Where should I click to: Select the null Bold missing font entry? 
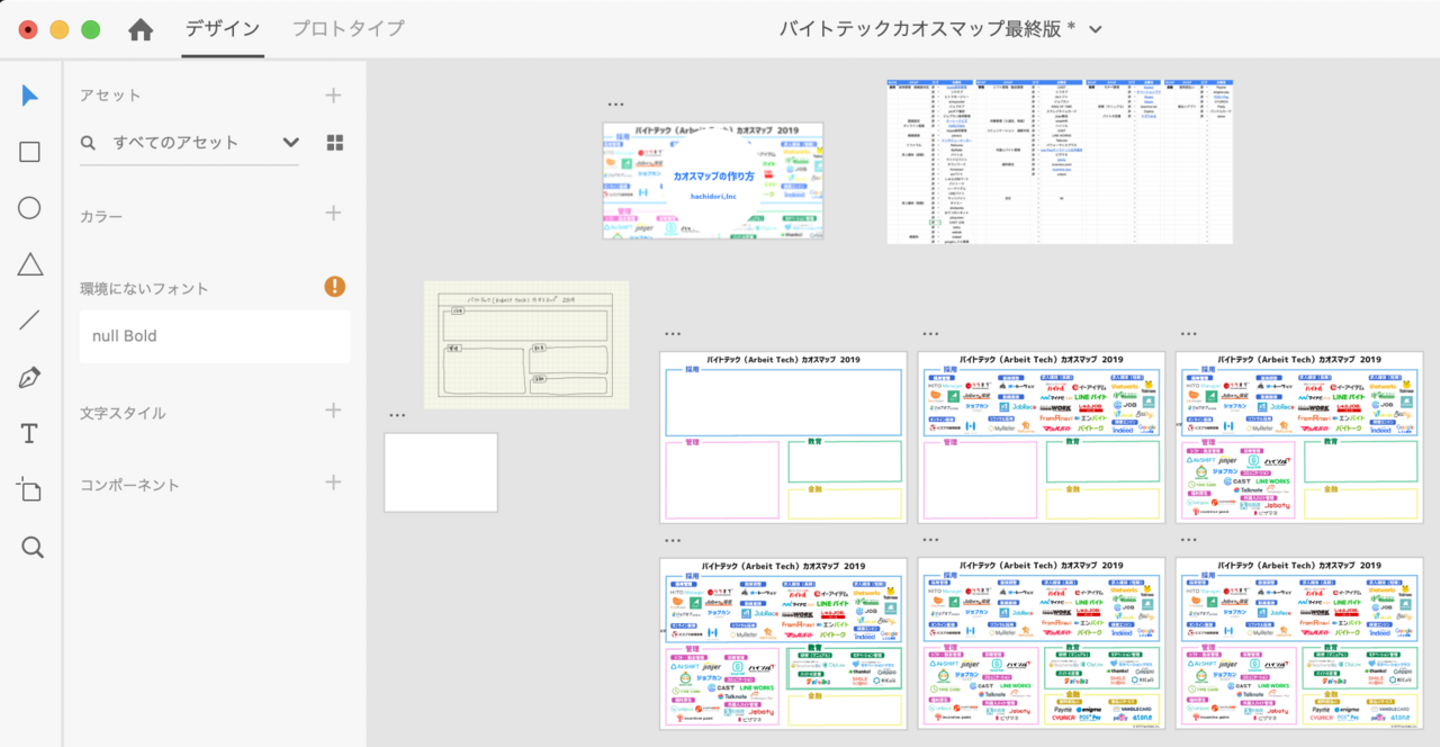[x=215, y=336]
